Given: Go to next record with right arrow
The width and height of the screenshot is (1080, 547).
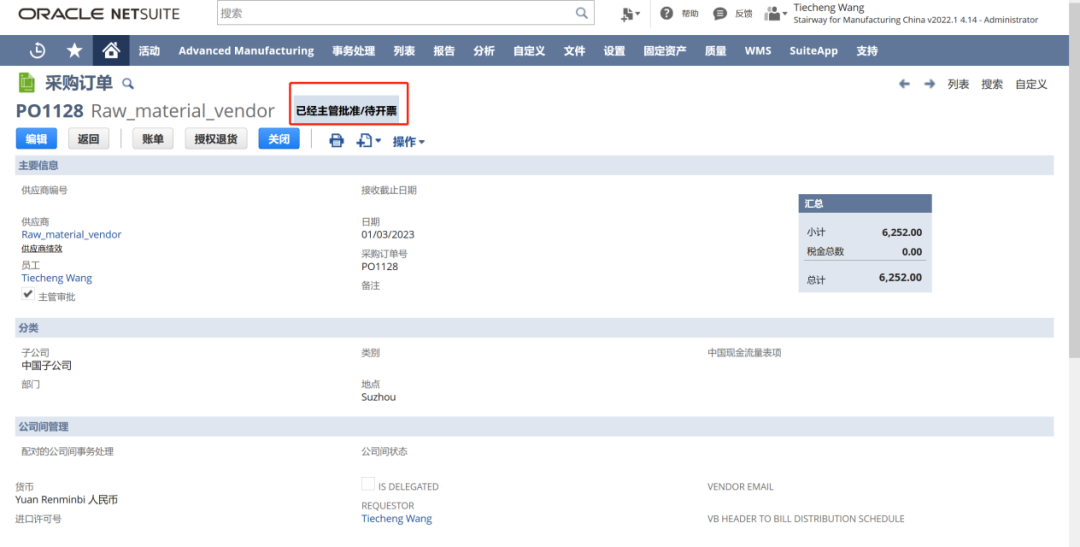Looking at the screenshot, I should pos(929,84).
